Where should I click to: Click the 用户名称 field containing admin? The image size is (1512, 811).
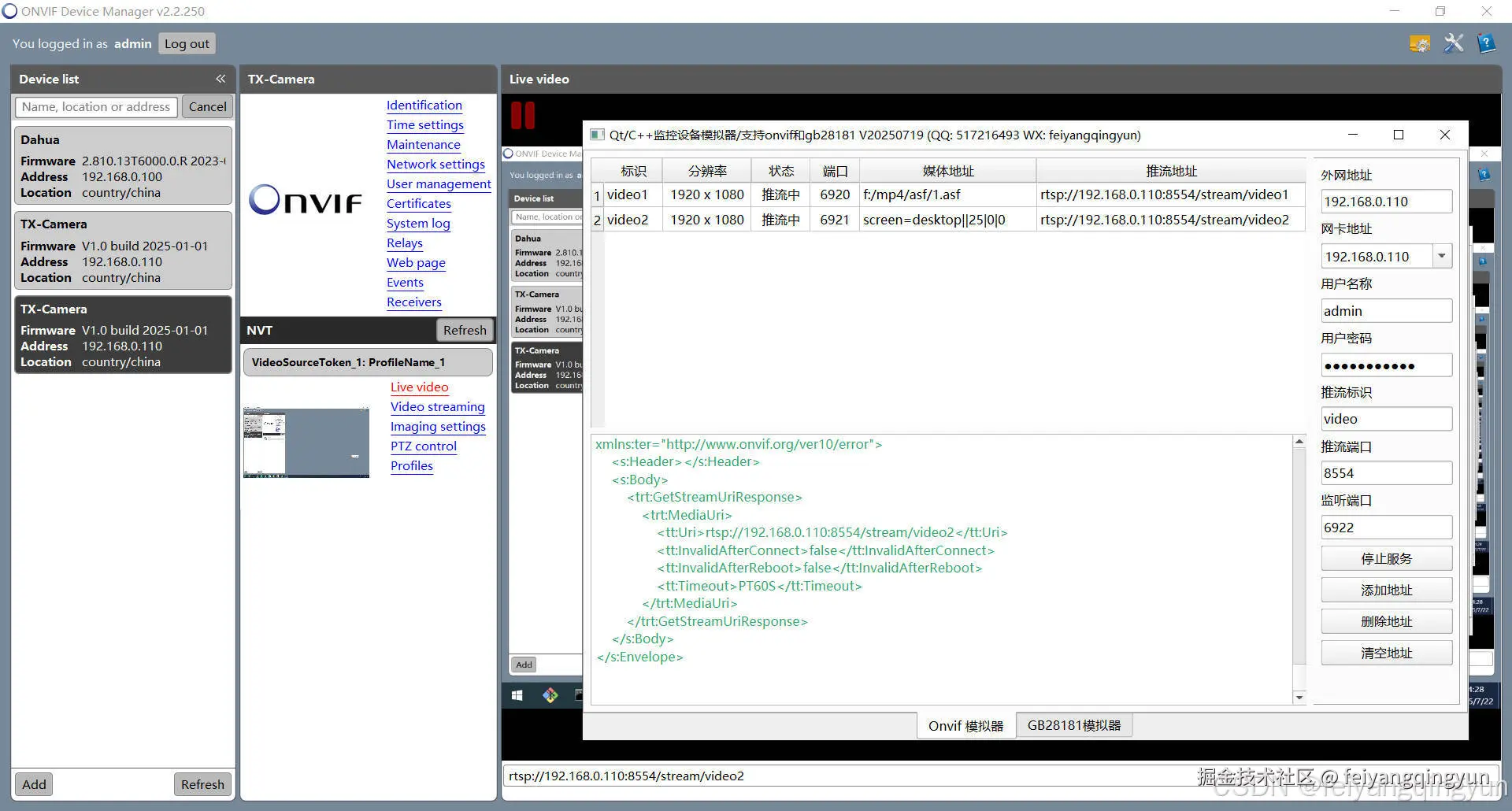pos(1386,311)
